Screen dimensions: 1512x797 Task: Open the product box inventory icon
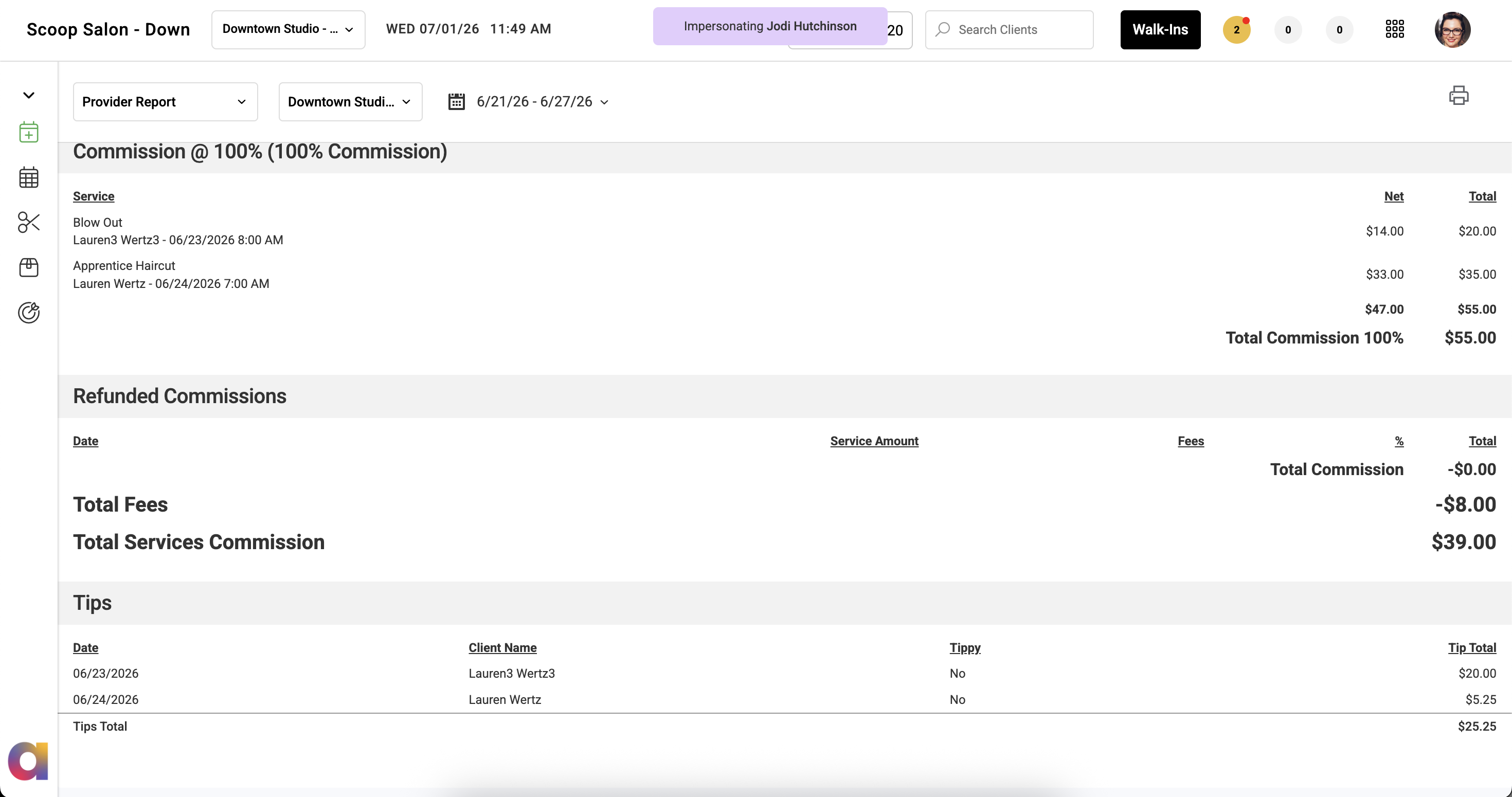click(29, 267)
